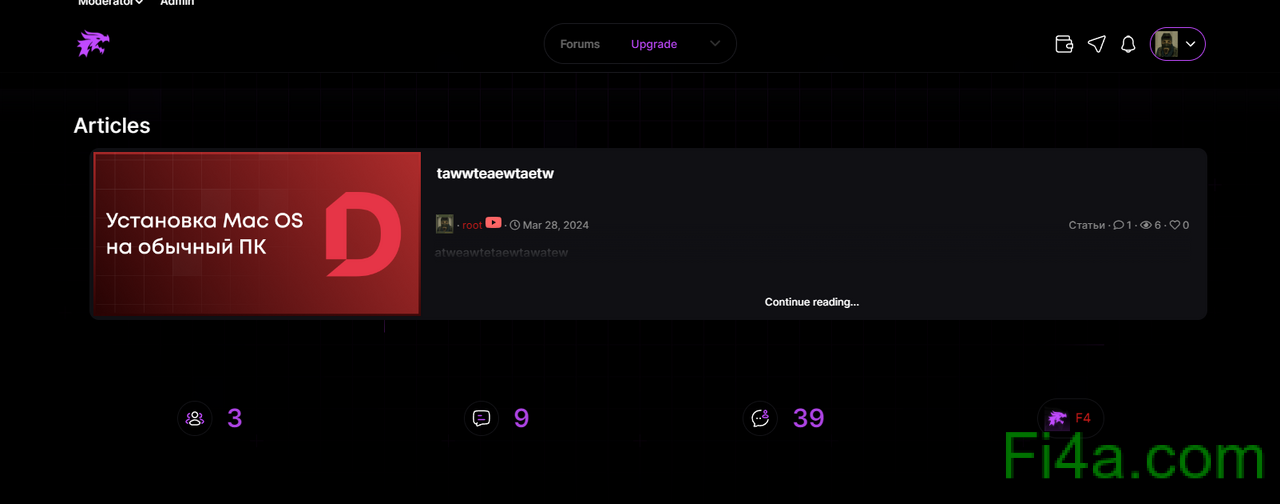1280x504 pixels.
Task: Click root's small avatar in the article
Action: click(x=445, y=224)
